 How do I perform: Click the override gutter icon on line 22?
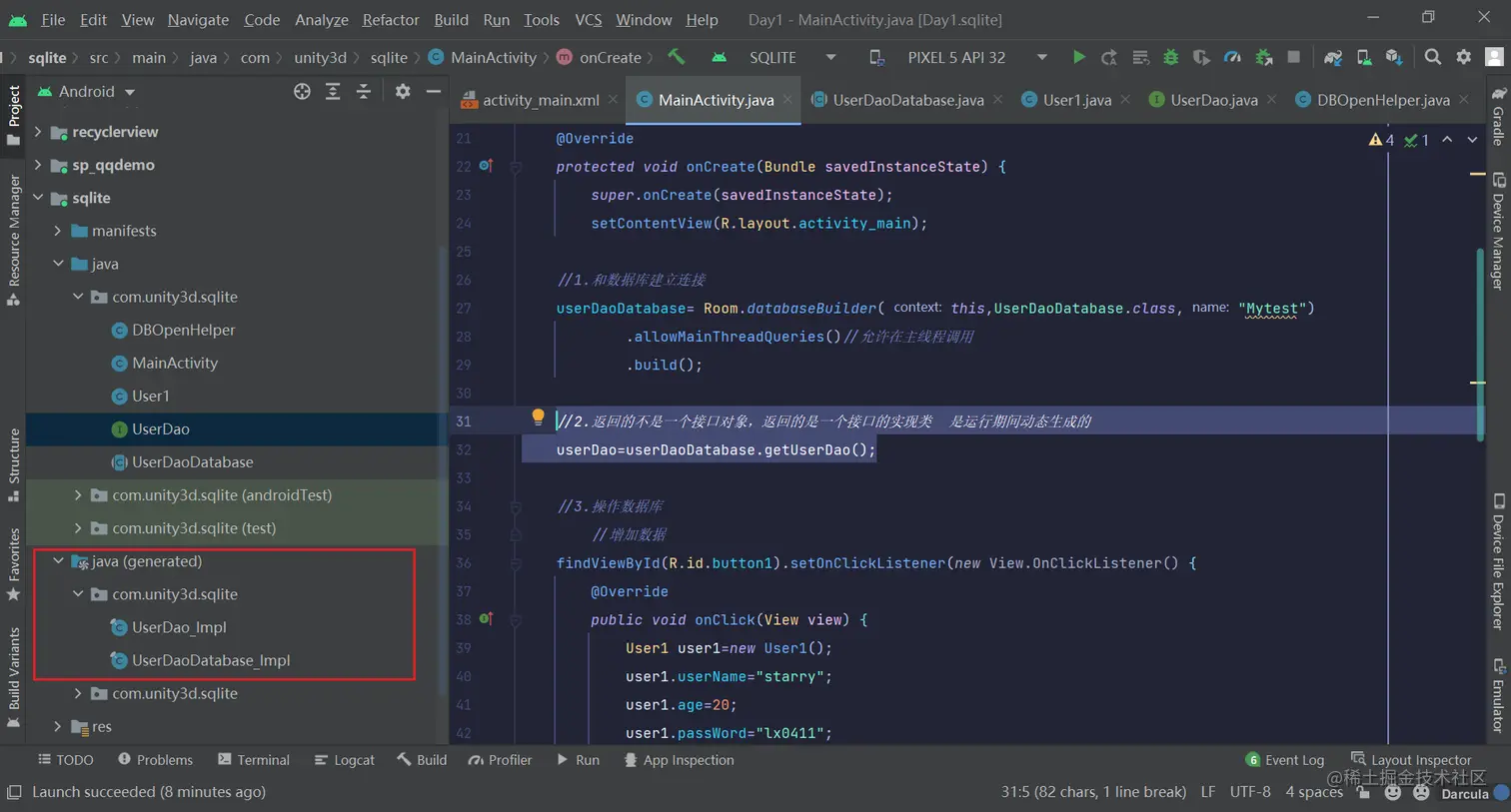pos(486,166)
